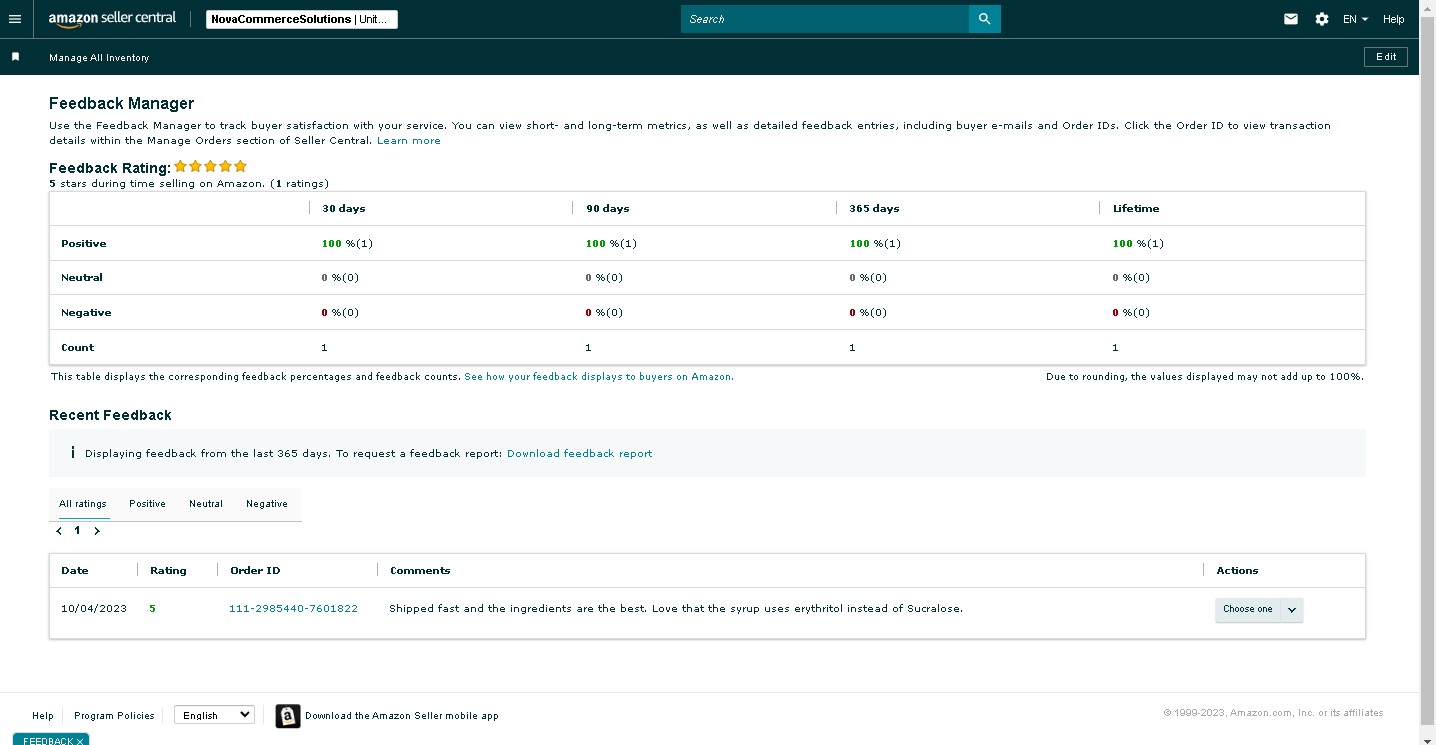The height and width of the screenshot is (745, 1436).
Task: Open See how your feedback displays link
Action: (598, 377)
